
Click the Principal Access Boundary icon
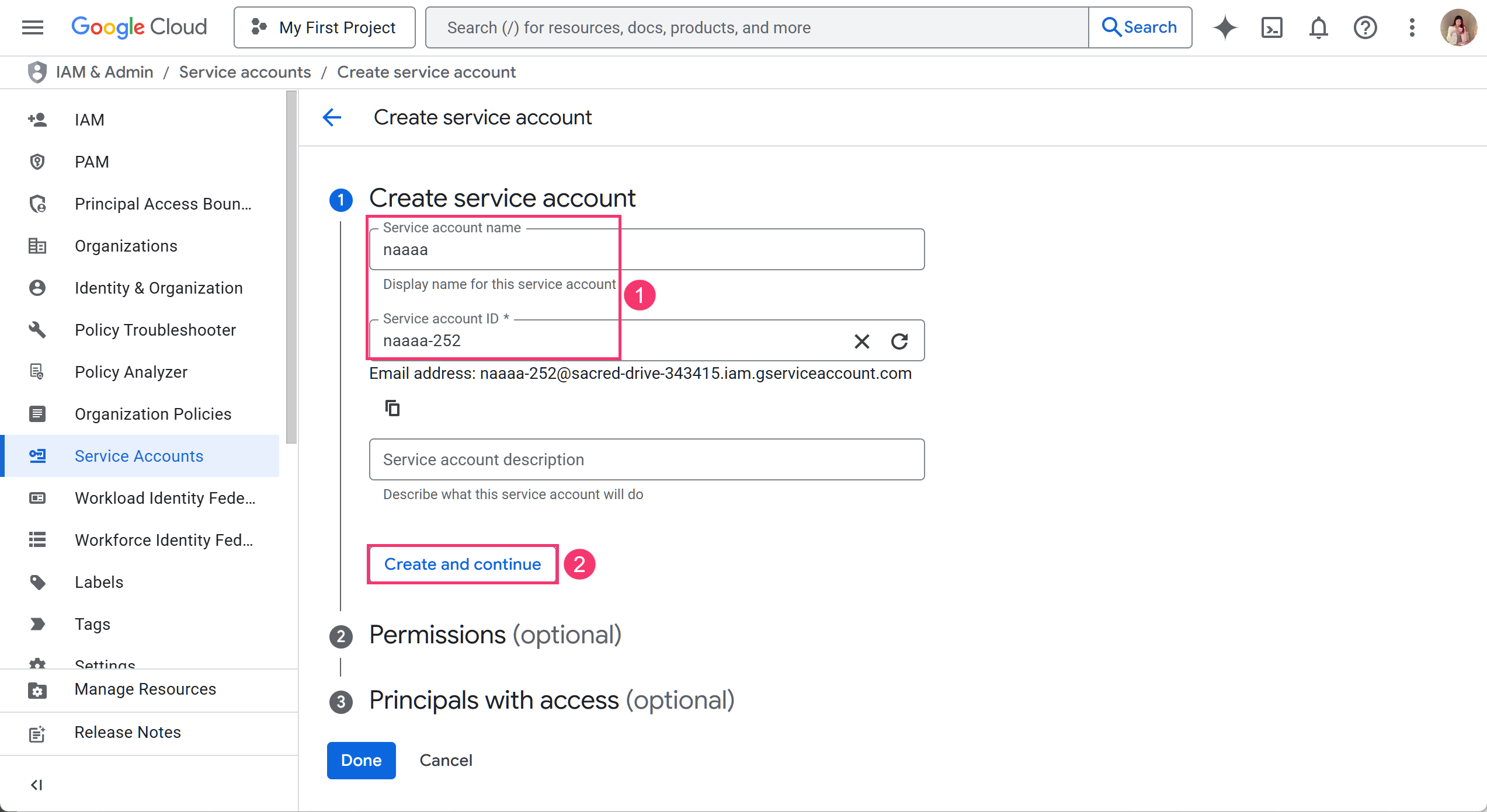click(x=37, y=204)
